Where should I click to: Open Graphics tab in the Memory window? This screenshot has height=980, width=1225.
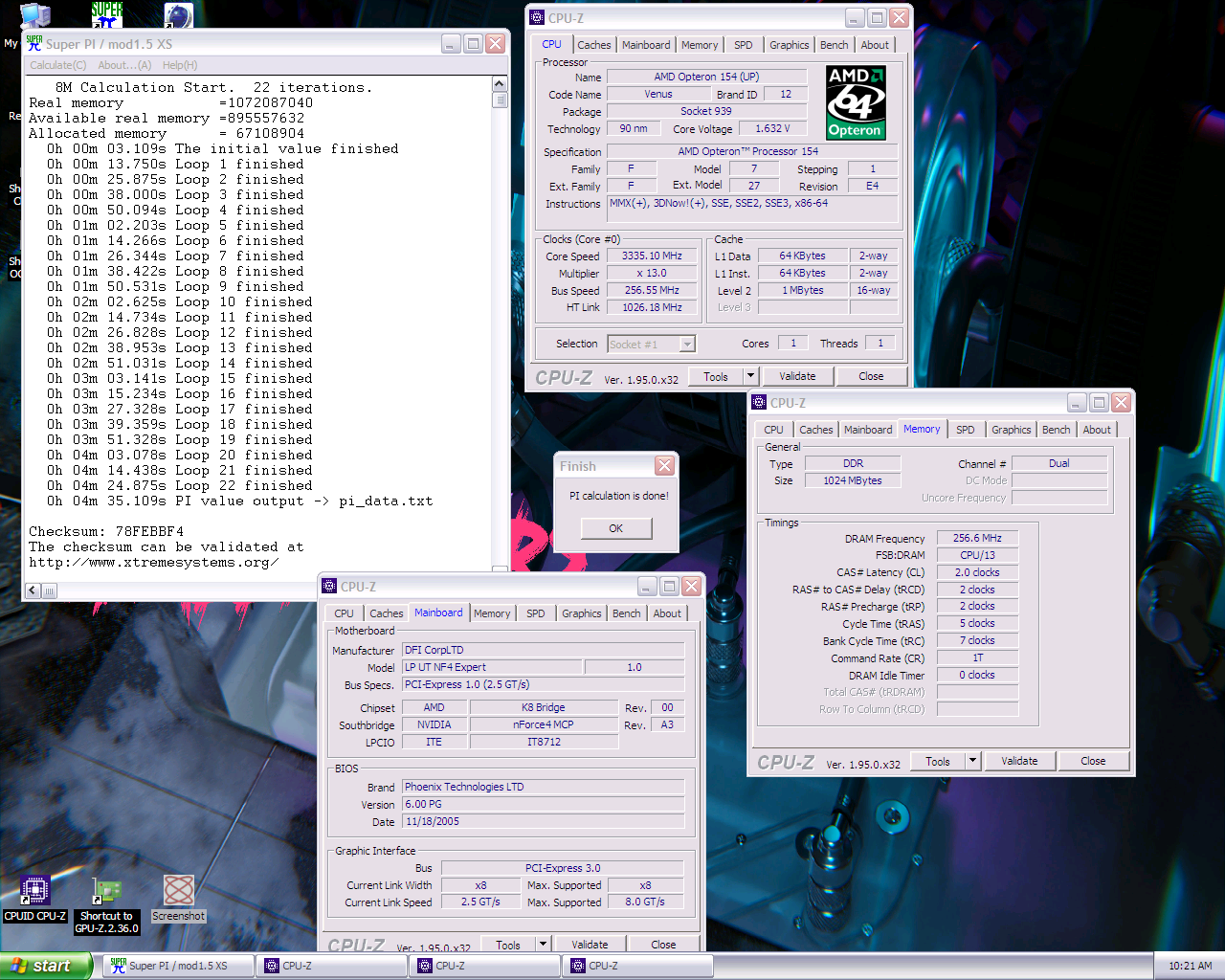point(1011,430)
